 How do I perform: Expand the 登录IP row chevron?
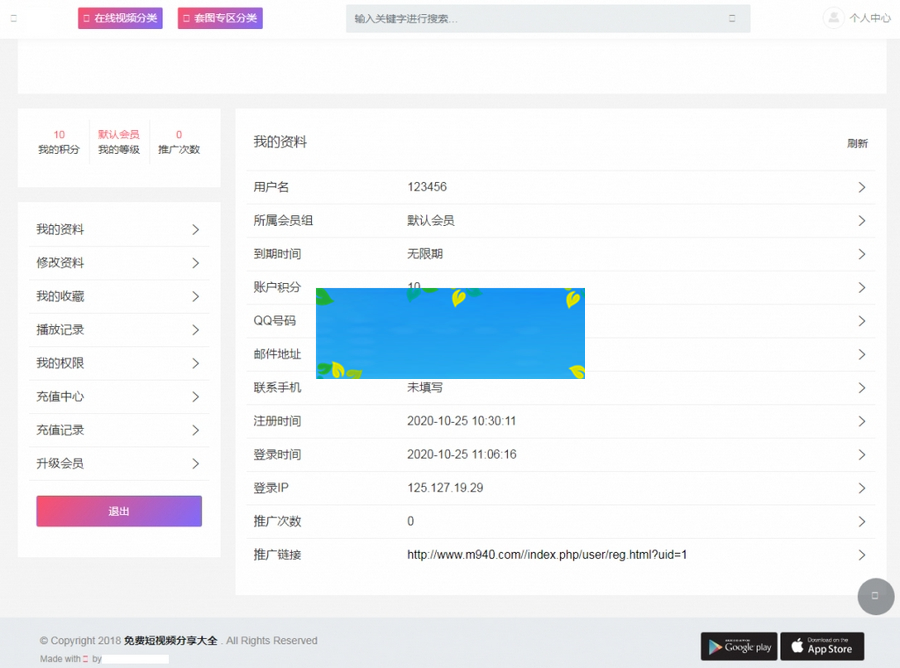[861, 487]
